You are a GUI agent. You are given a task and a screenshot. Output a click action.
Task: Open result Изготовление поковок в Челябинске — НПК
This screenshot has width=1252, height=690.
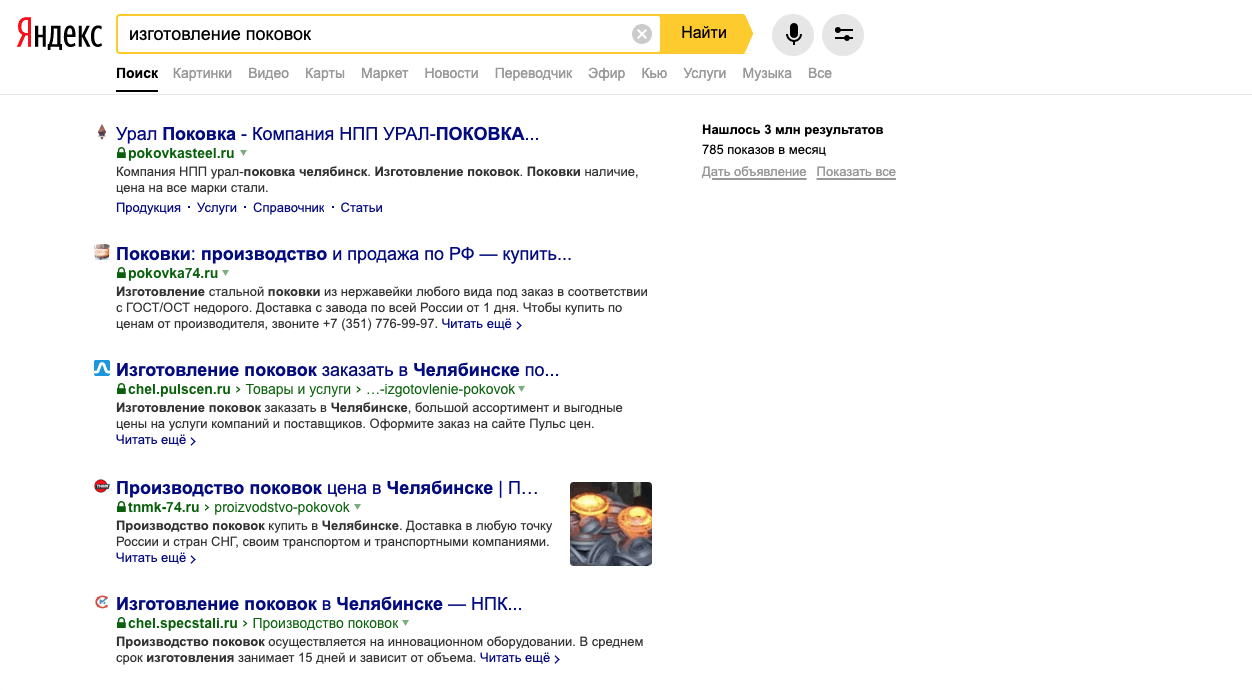coord(319,604)
